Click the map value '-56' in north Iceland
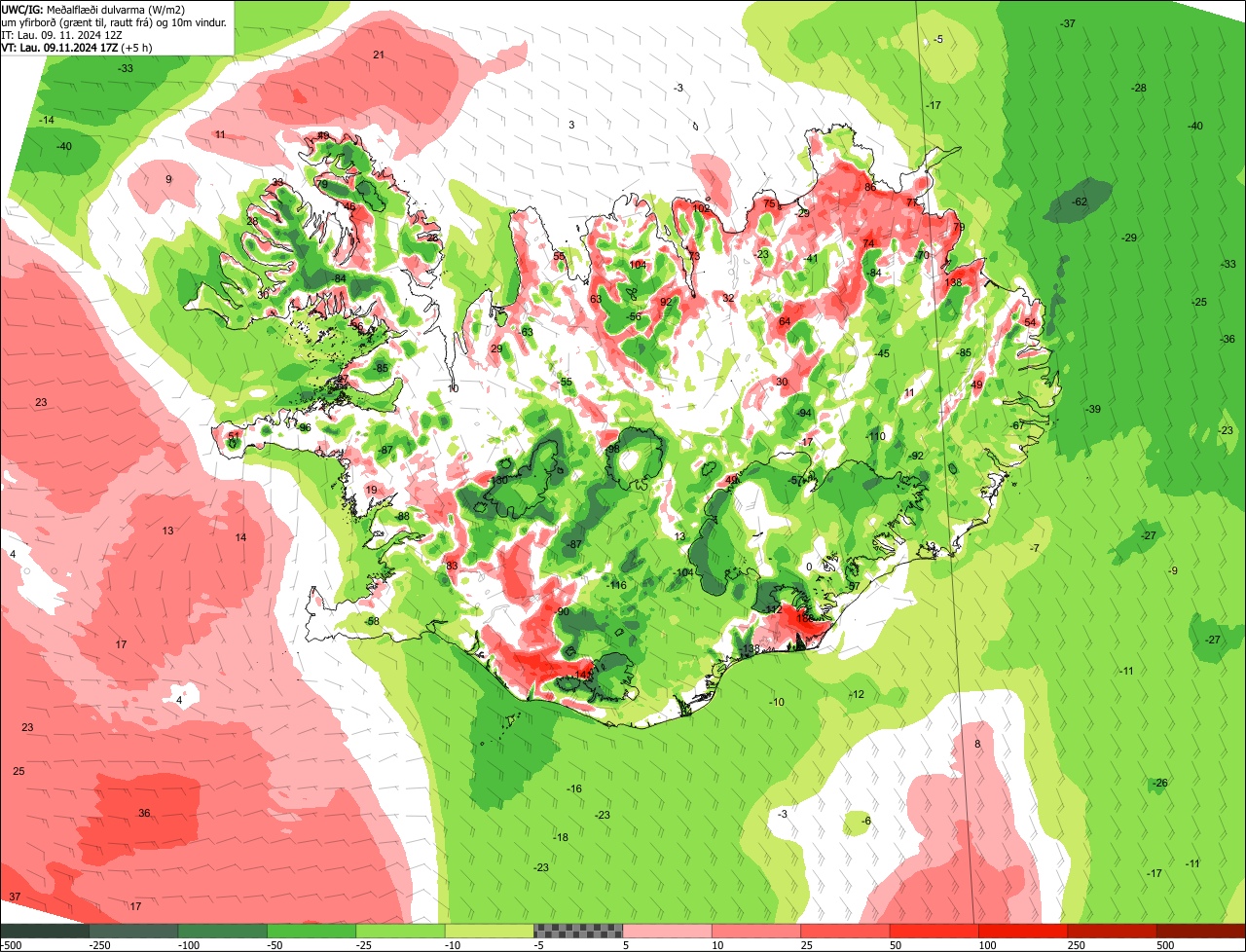1246x952 pixels. (634, 316)
